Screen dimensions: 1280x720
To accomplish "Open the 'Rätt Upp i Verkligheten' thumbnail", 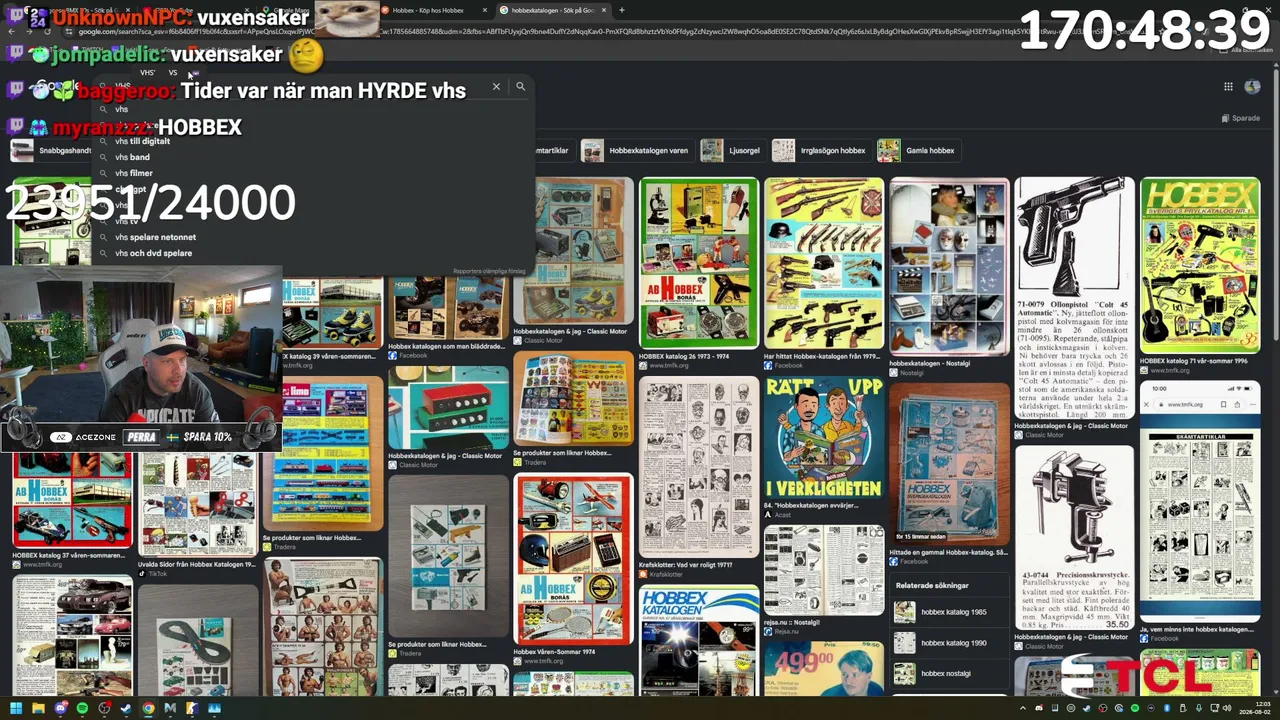I will (824, 439).
